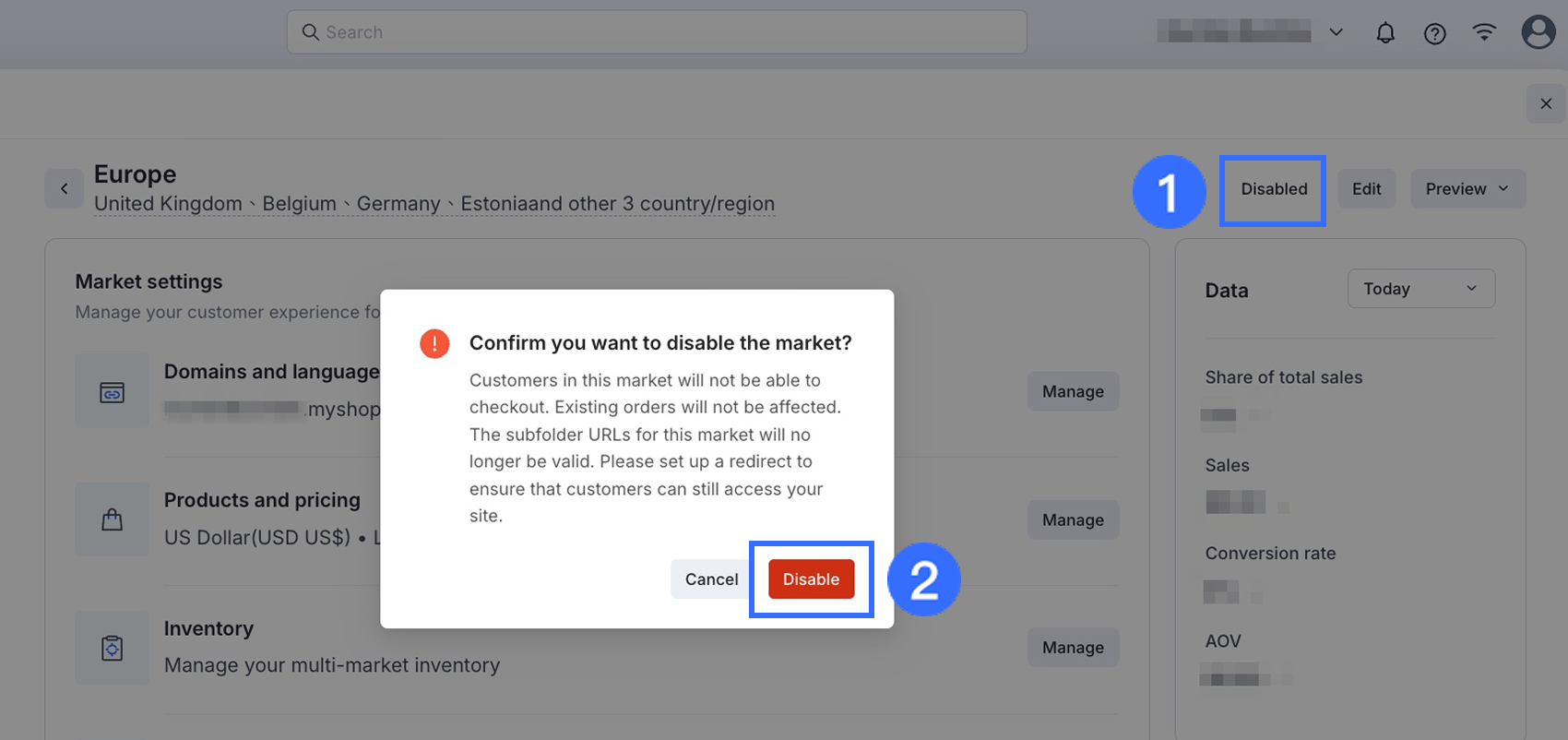Open the Preview dropdown
1568x740 pixels.
[1467, 189]
